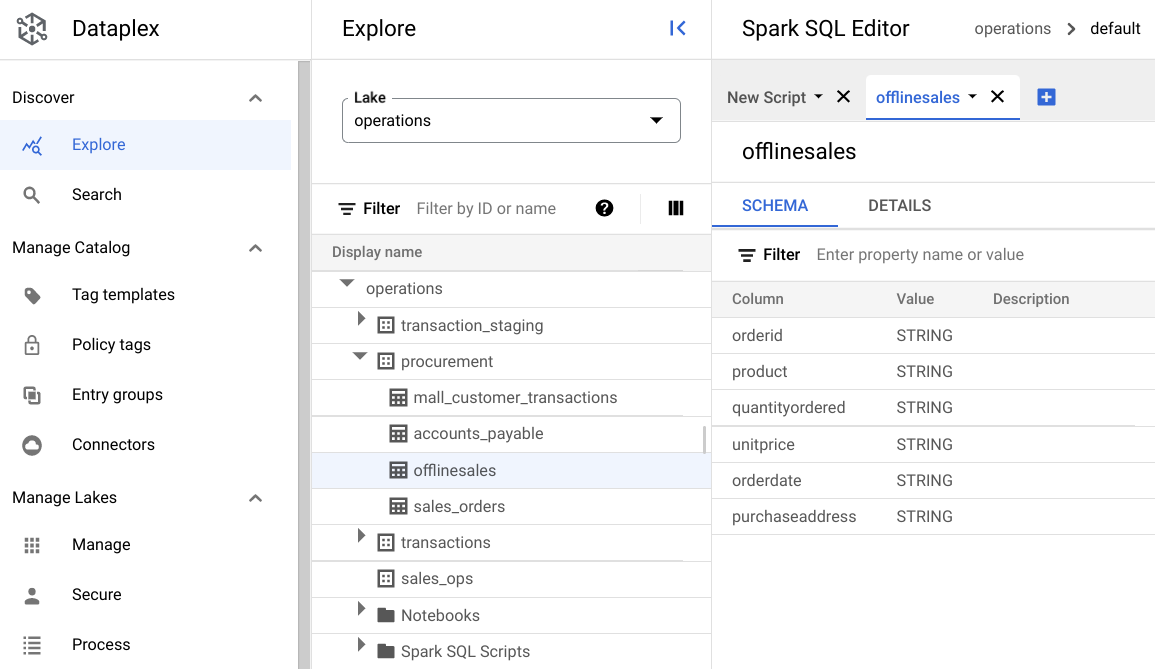
Task: Switch to the DETAILS tab
Action: pyautogui.click(x=899, y=206)
